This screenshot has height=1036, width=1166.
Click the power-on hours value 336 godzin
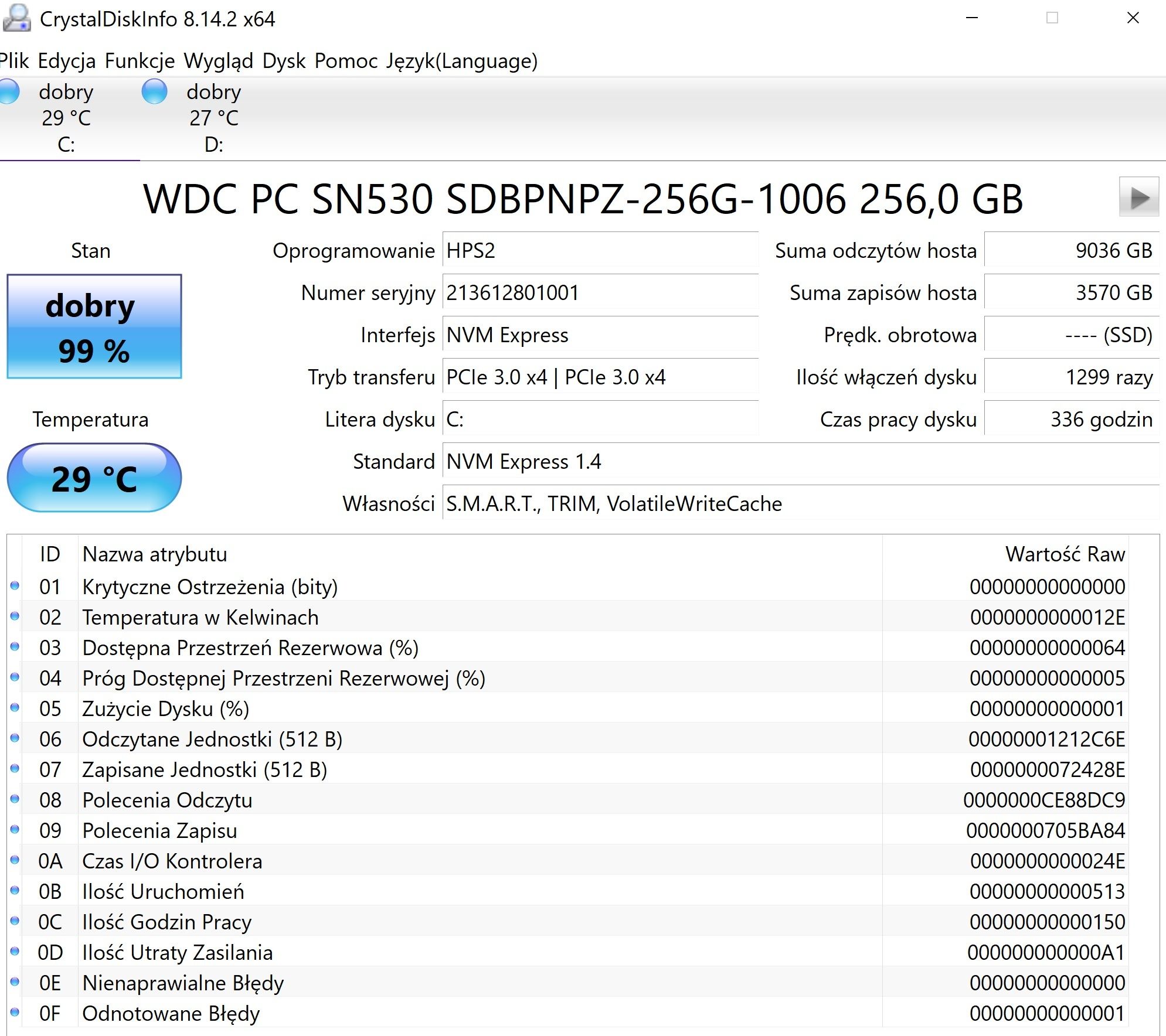coord(1072,419)
